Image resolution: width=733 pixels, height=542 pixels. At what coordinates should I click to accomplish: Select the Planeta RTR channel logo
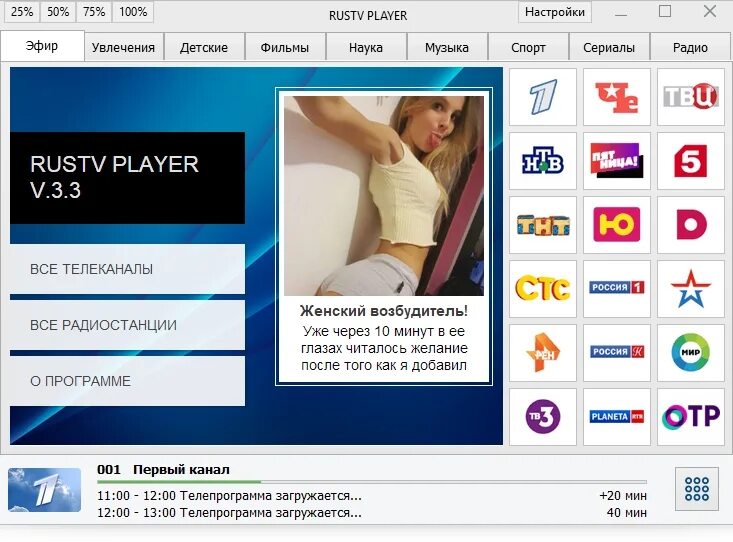pos(617,417)
